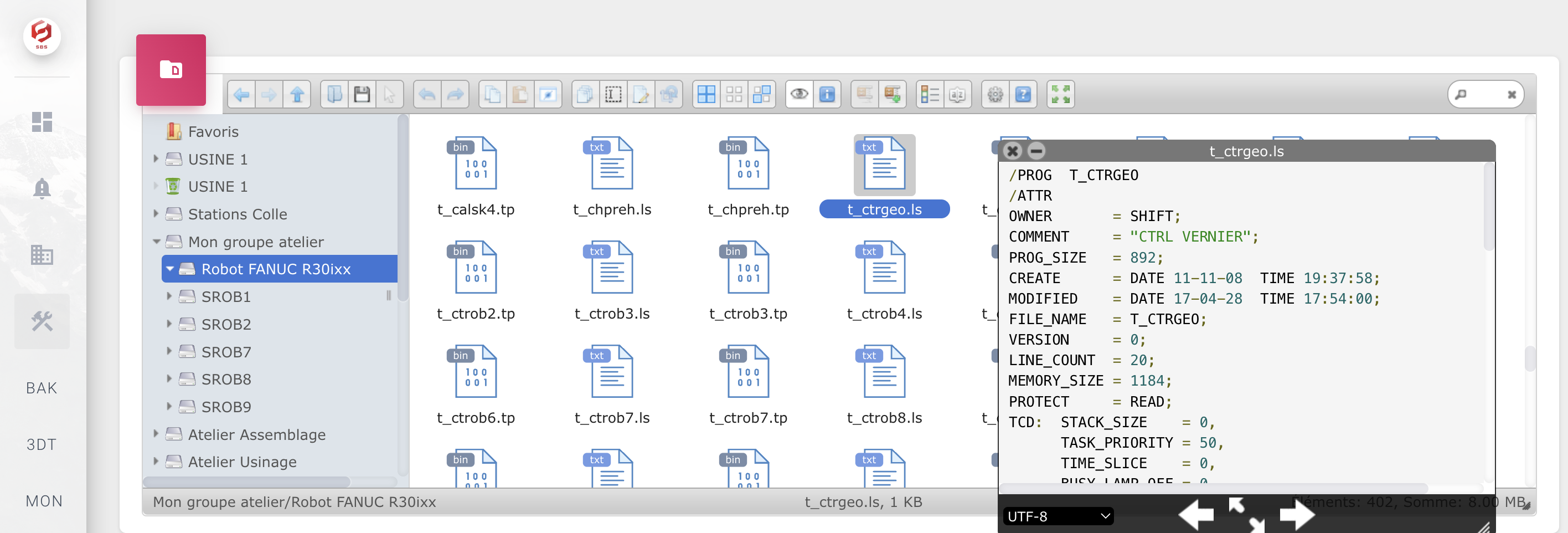Deselect all files with the toolbar icon

734,94
